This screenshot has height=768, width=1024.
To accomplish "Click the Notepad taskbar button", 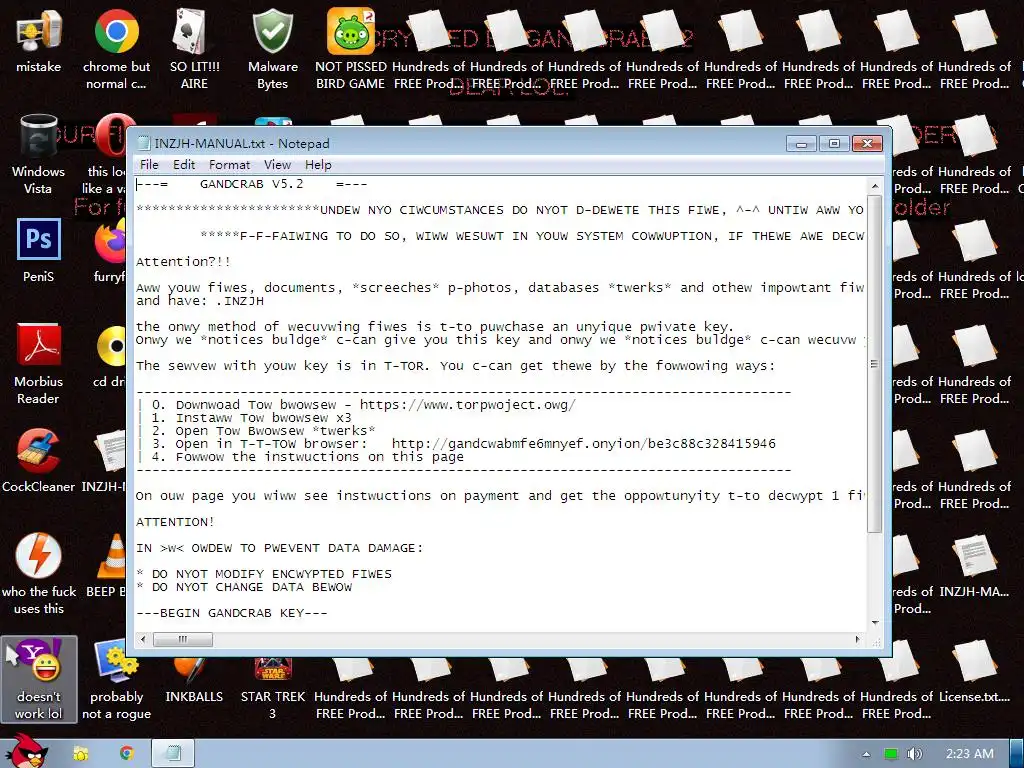I will pos(173,754).
